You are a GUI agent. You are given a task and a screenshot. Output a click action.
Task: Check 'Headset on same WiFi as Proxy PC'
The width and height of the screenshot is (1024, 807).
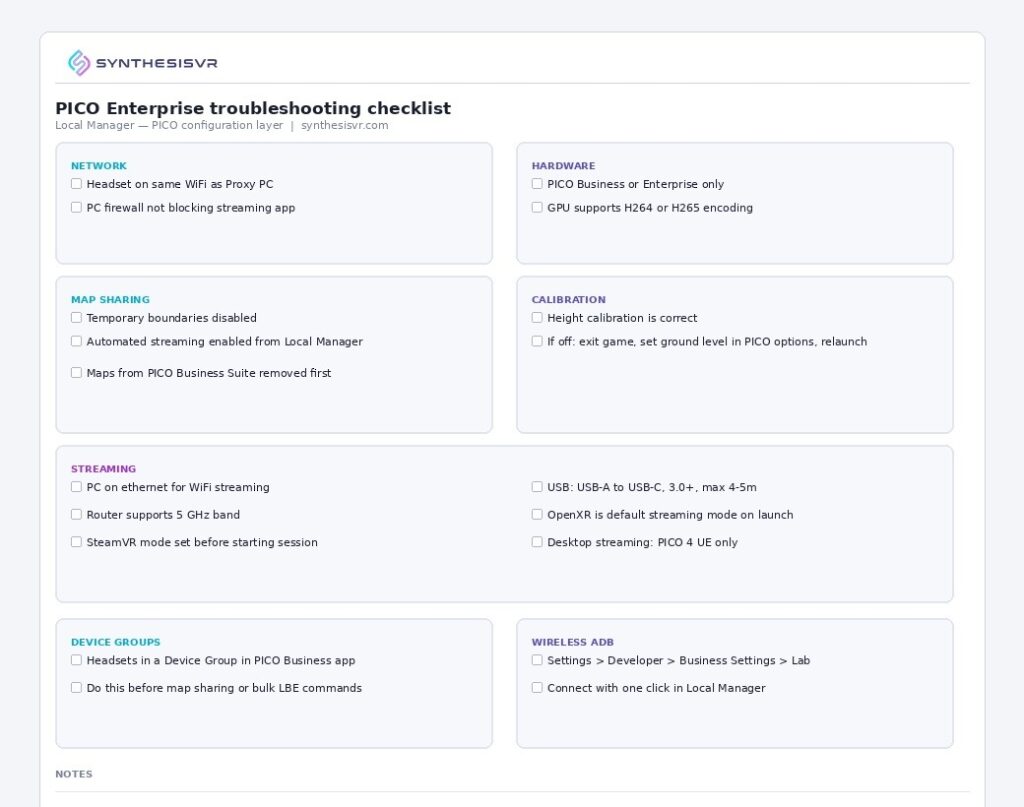pos(76,184)
